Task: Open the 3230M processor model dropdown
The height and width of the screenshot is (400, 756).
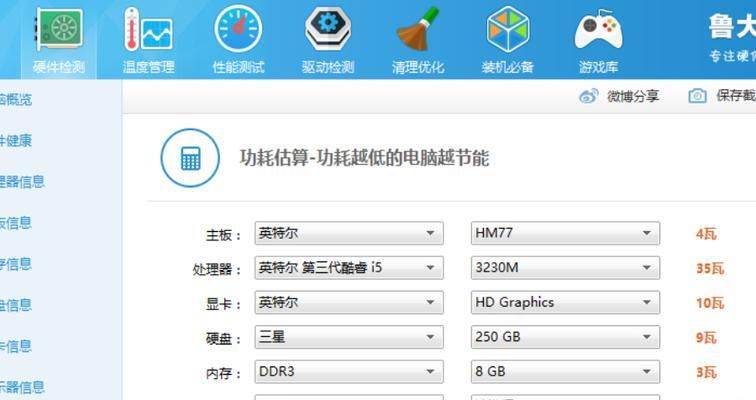Action: click(x=565, y=268)
